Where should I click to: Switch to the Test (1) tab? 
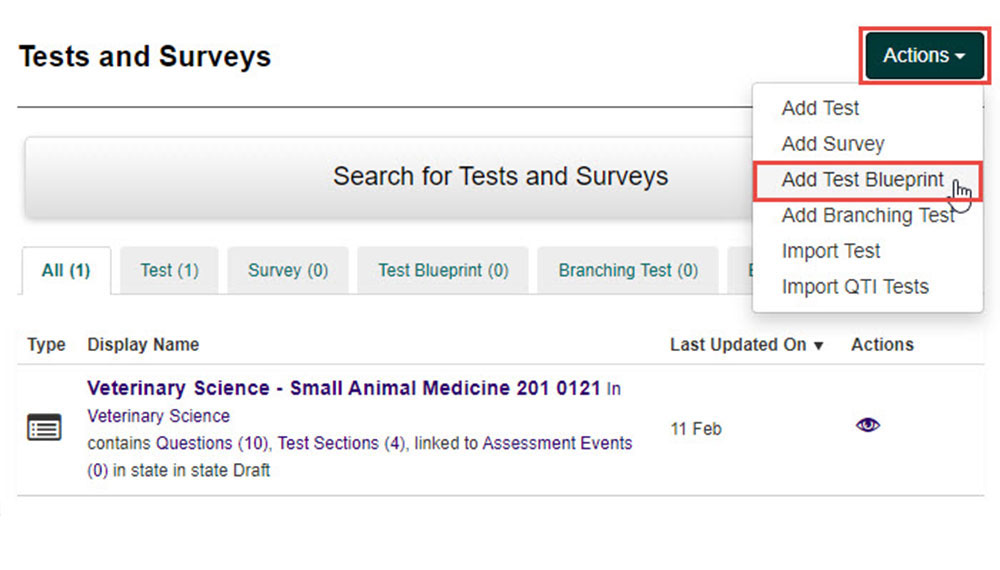[170, 270]
